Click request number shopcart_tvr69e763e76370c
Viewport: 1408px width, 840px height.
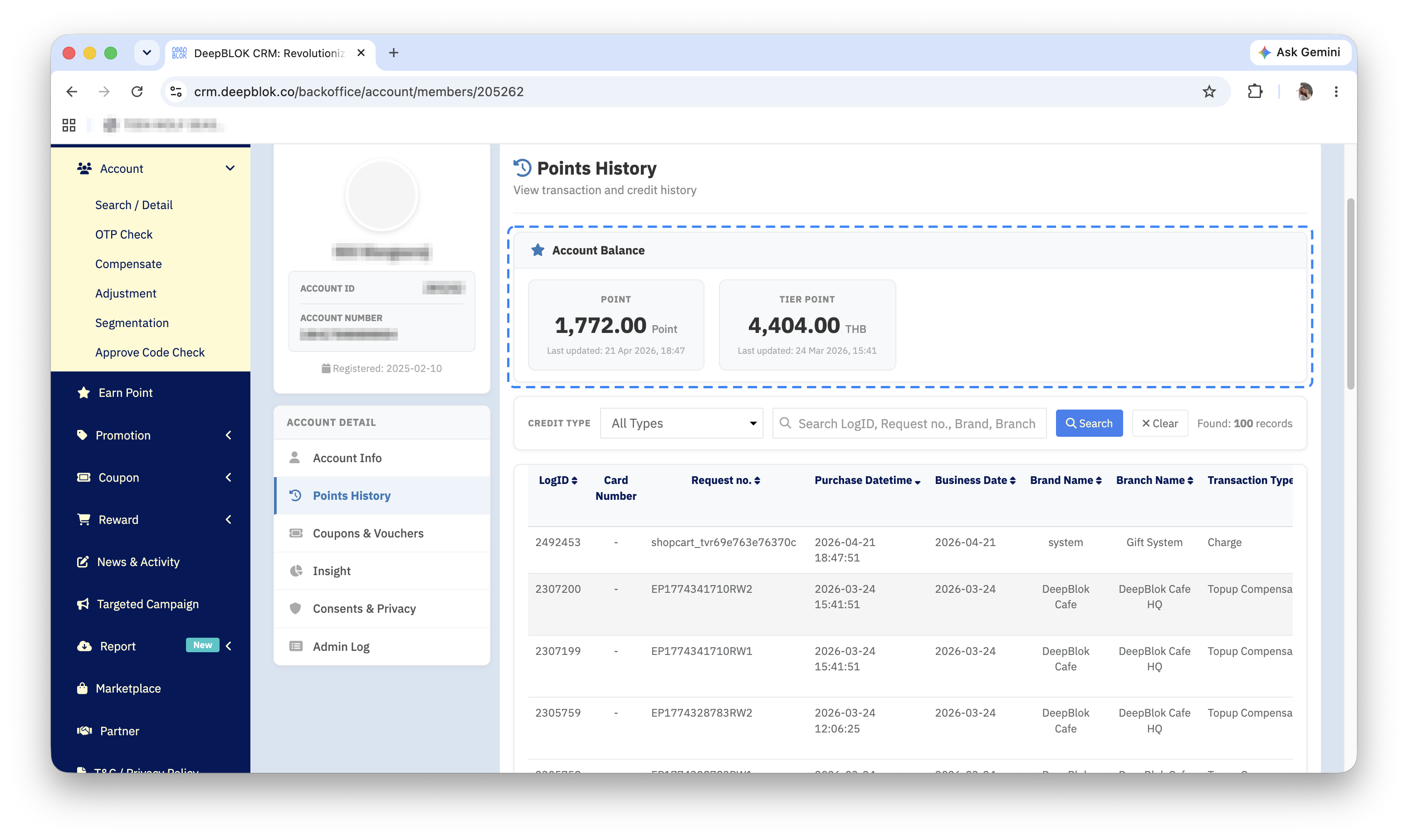point(723,542)
